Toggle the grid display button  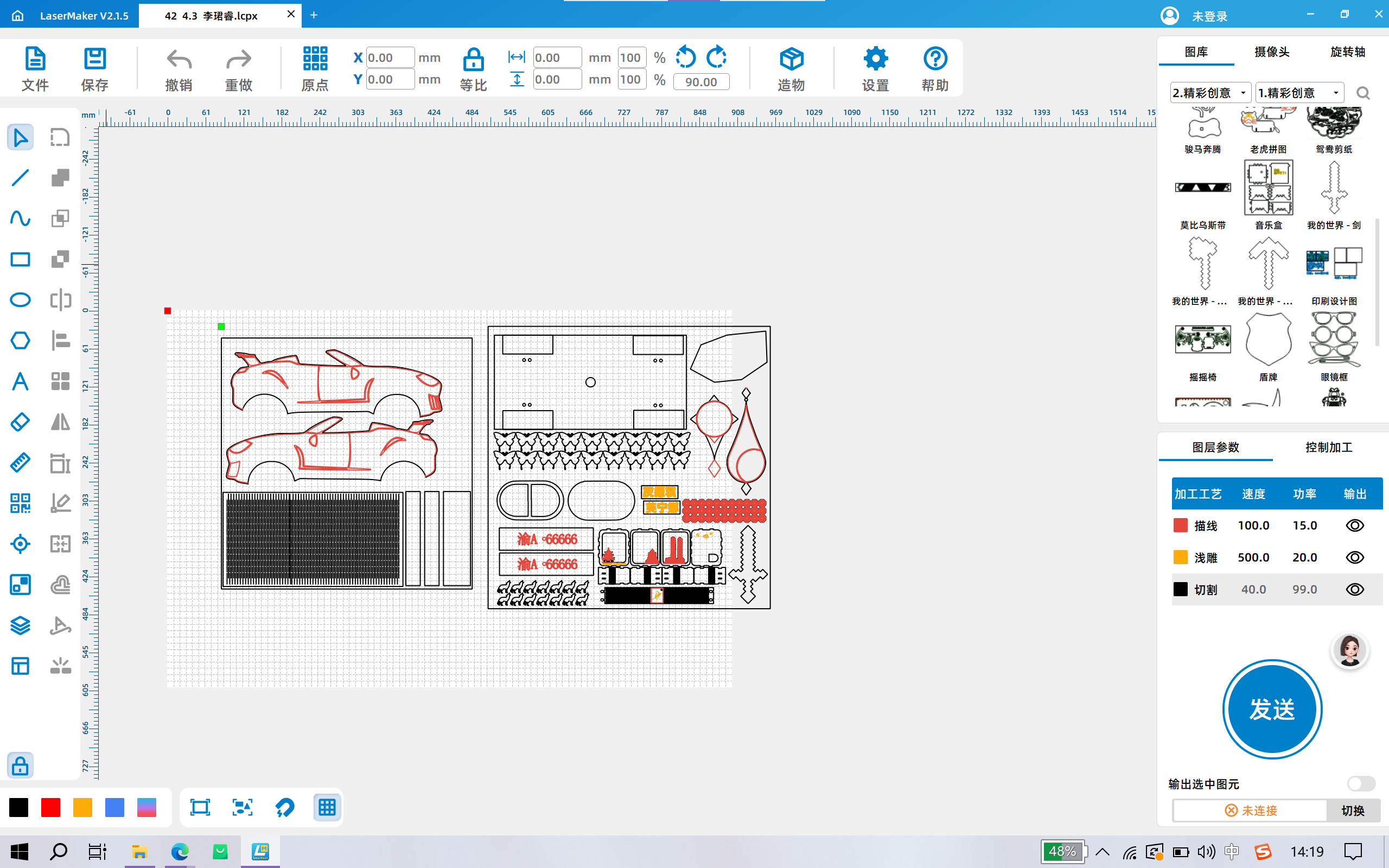coord(327,808)
